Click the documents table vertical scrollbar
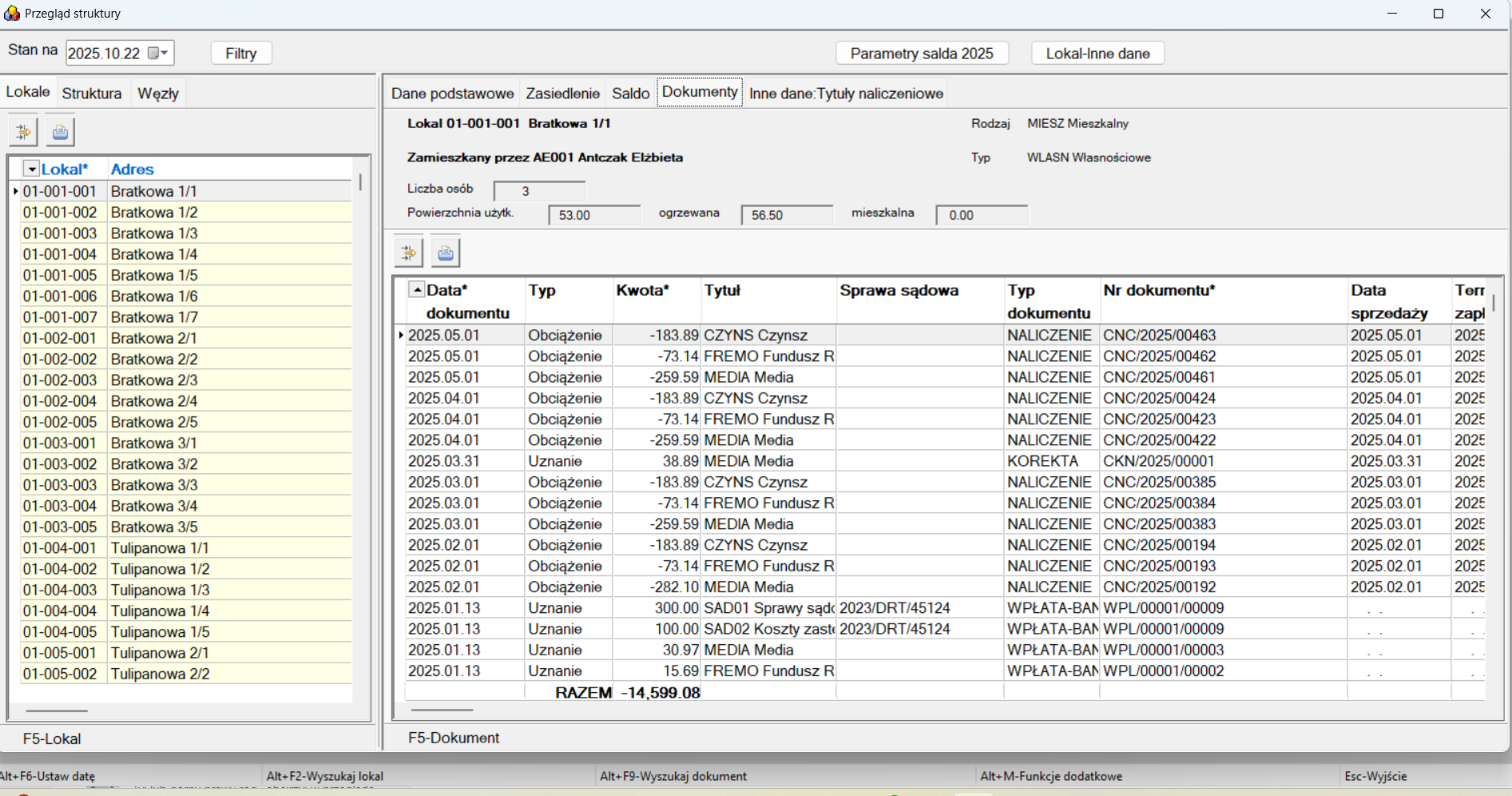Image resolution: width=1512 pixels, height=796 pixels. coord(1494,303)
